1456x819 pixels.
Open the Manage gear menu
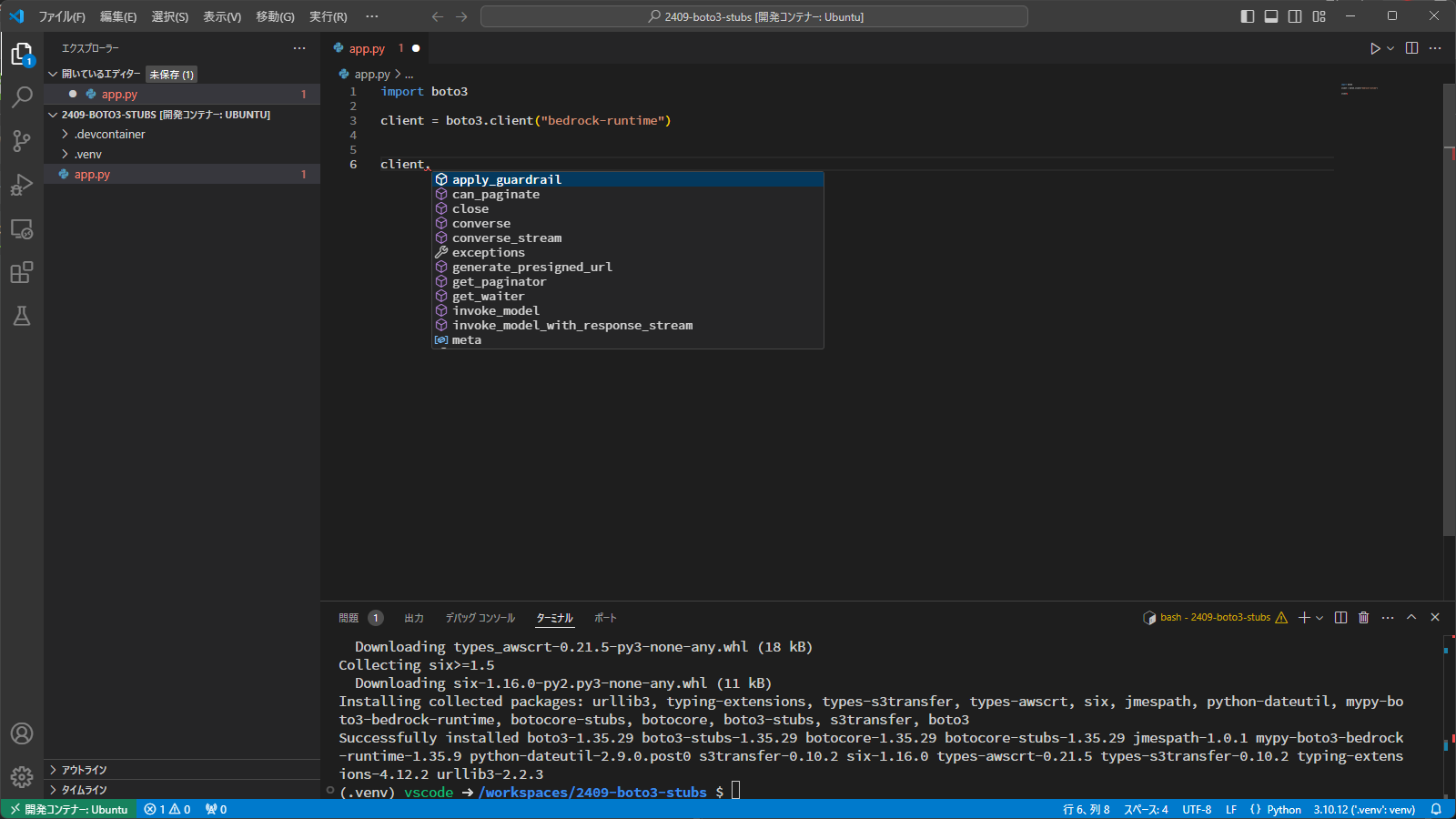pos(22,776)
